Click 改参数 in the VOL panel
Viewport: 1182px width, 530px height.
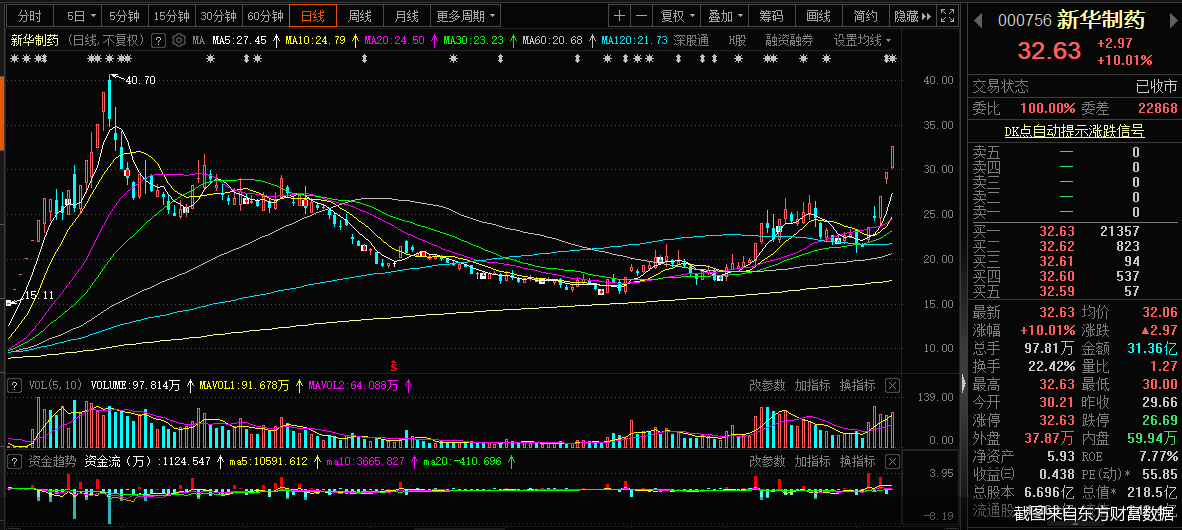point(767,385)
